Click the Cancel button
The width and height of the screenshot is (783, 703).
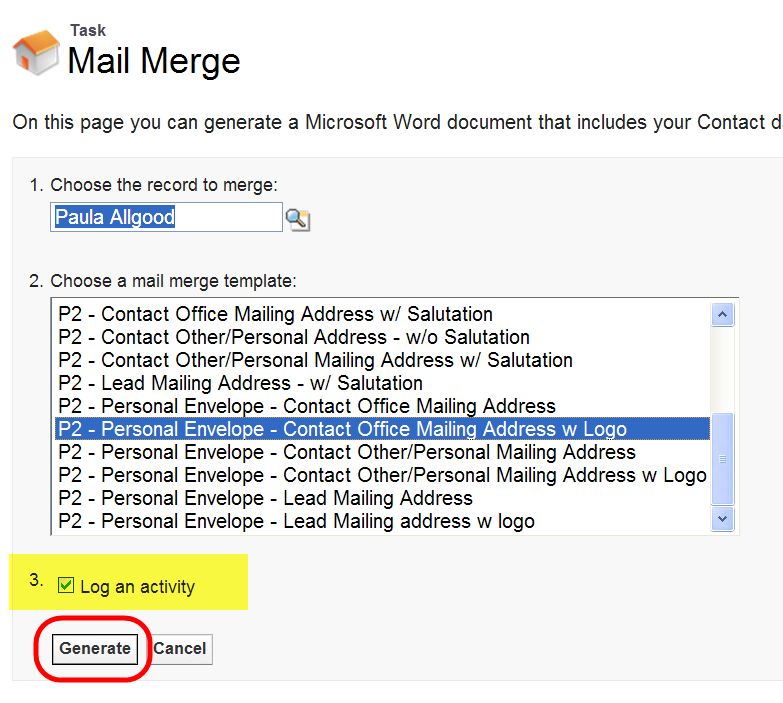[180, 649]
